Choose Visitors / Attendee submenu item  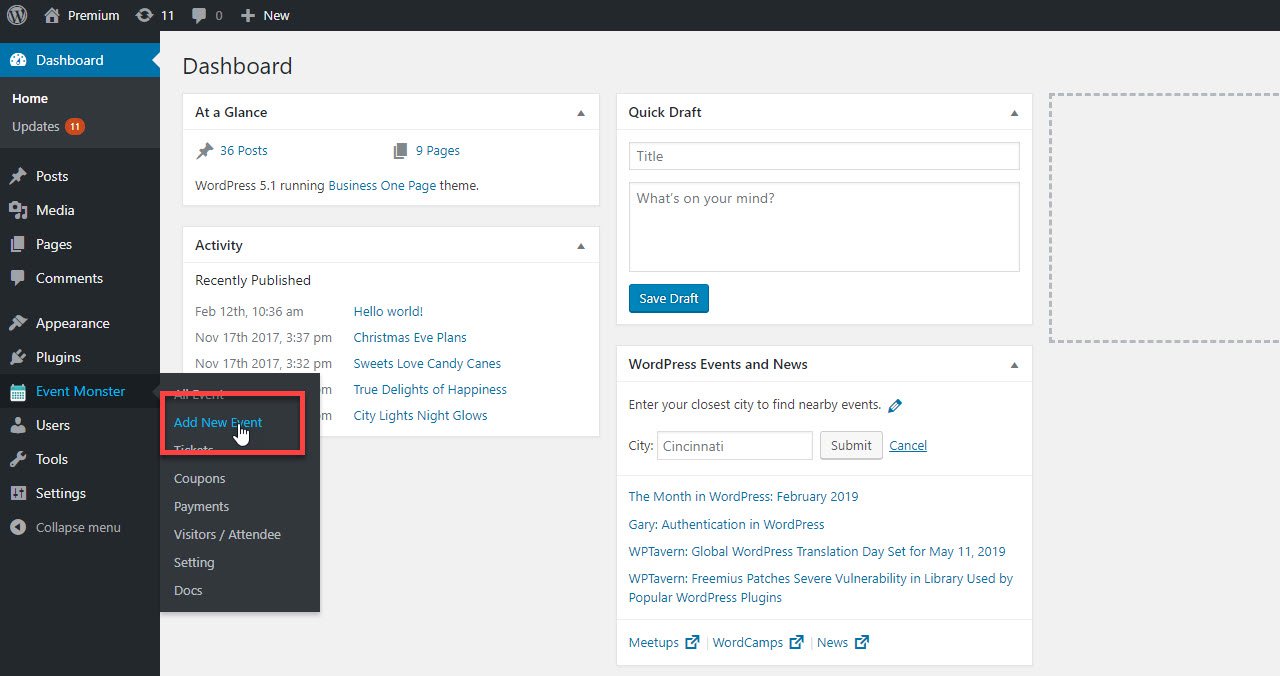tap(227, 534)
